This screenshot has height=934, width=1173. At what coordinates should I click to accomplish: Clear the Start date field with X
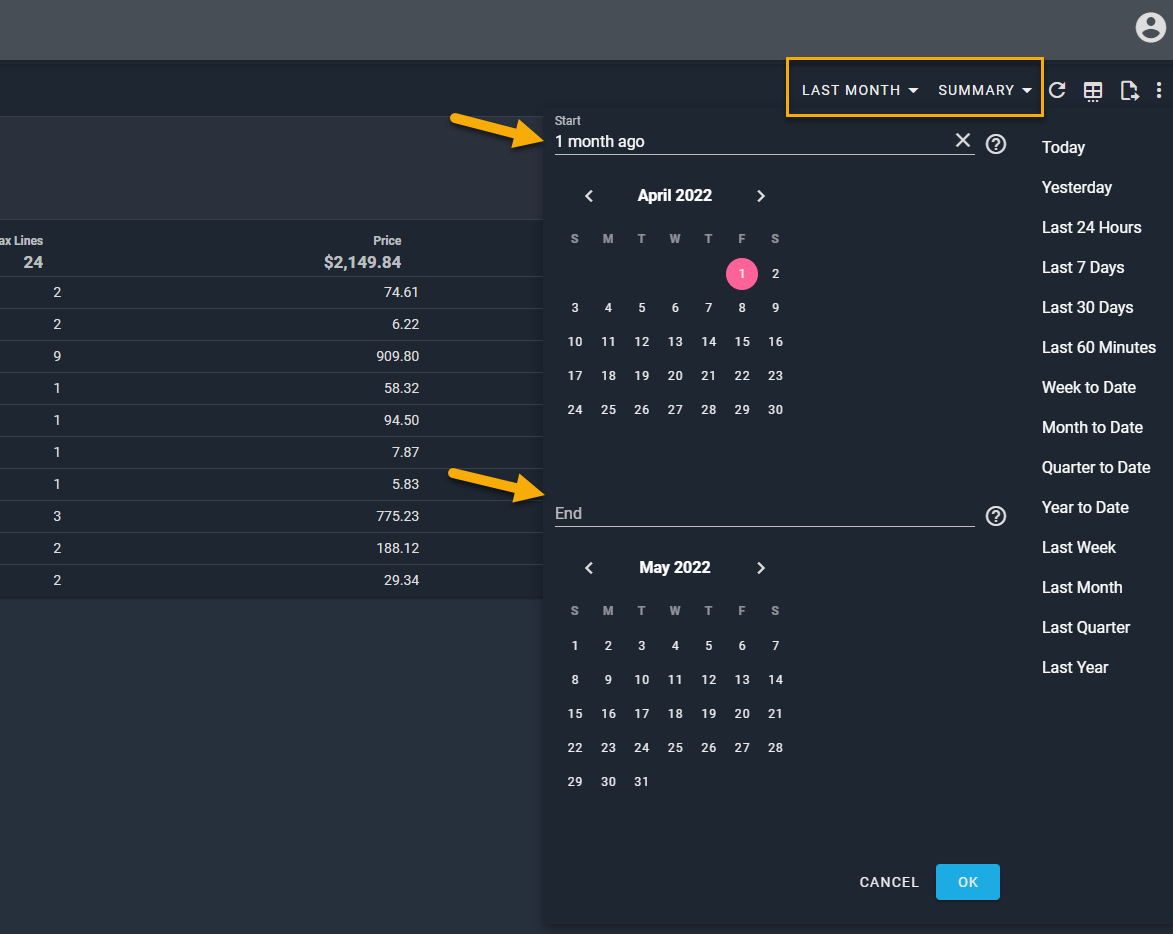pos(963,141)
